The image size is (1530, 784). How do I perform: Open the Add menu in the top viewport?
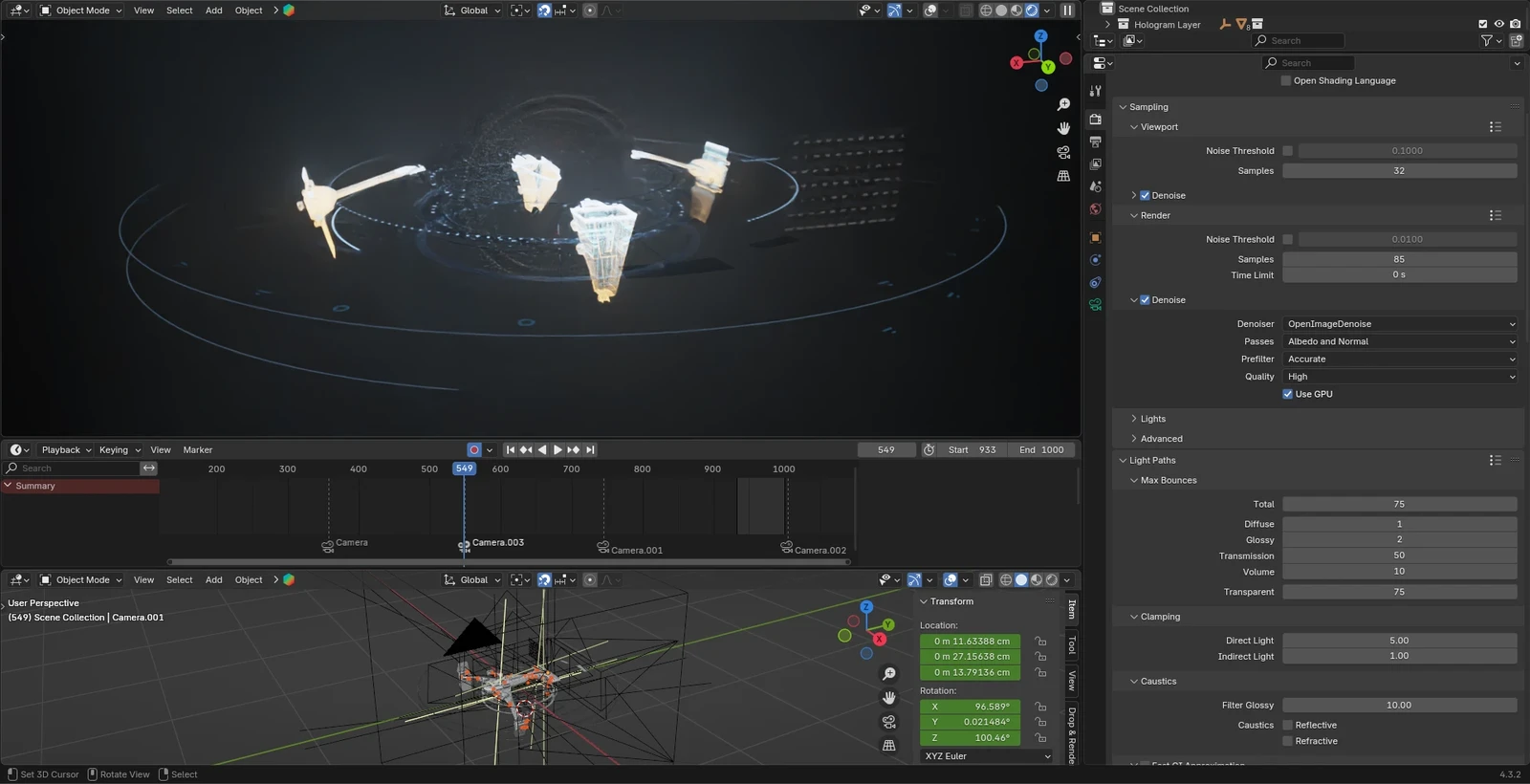(x=213, y=11)
